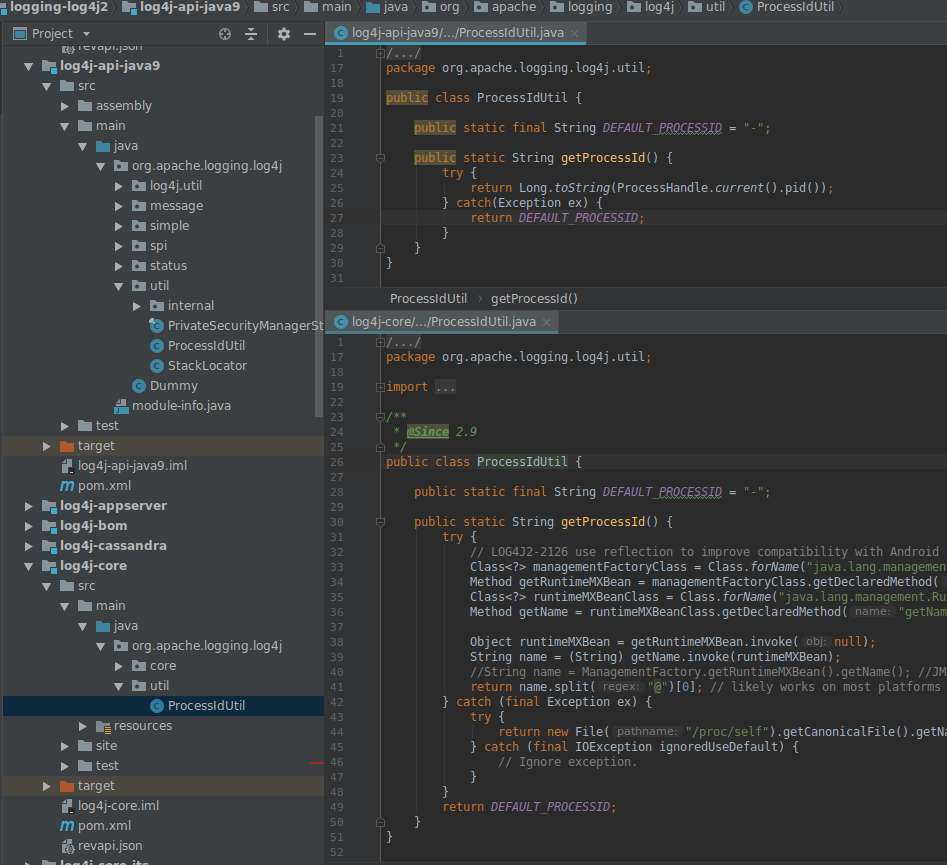
Task: Expand the spi package
Action: [x=119, y=246]
